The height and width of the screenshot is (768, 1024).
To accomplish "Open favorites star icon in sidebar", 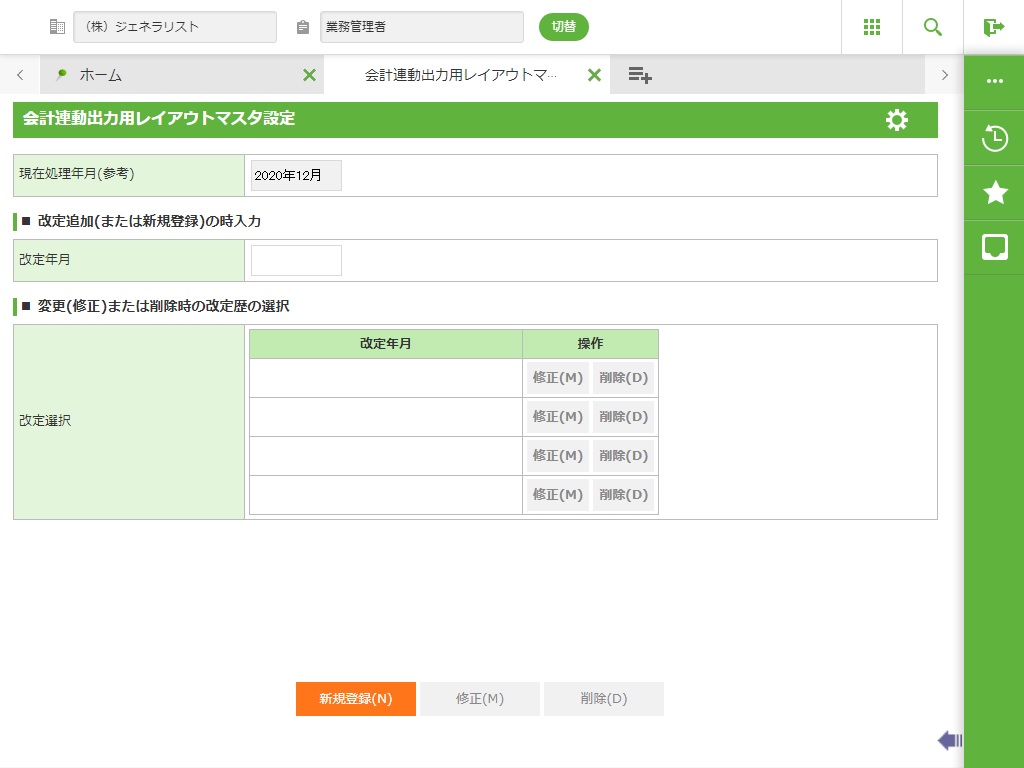I will click(994, 193).
